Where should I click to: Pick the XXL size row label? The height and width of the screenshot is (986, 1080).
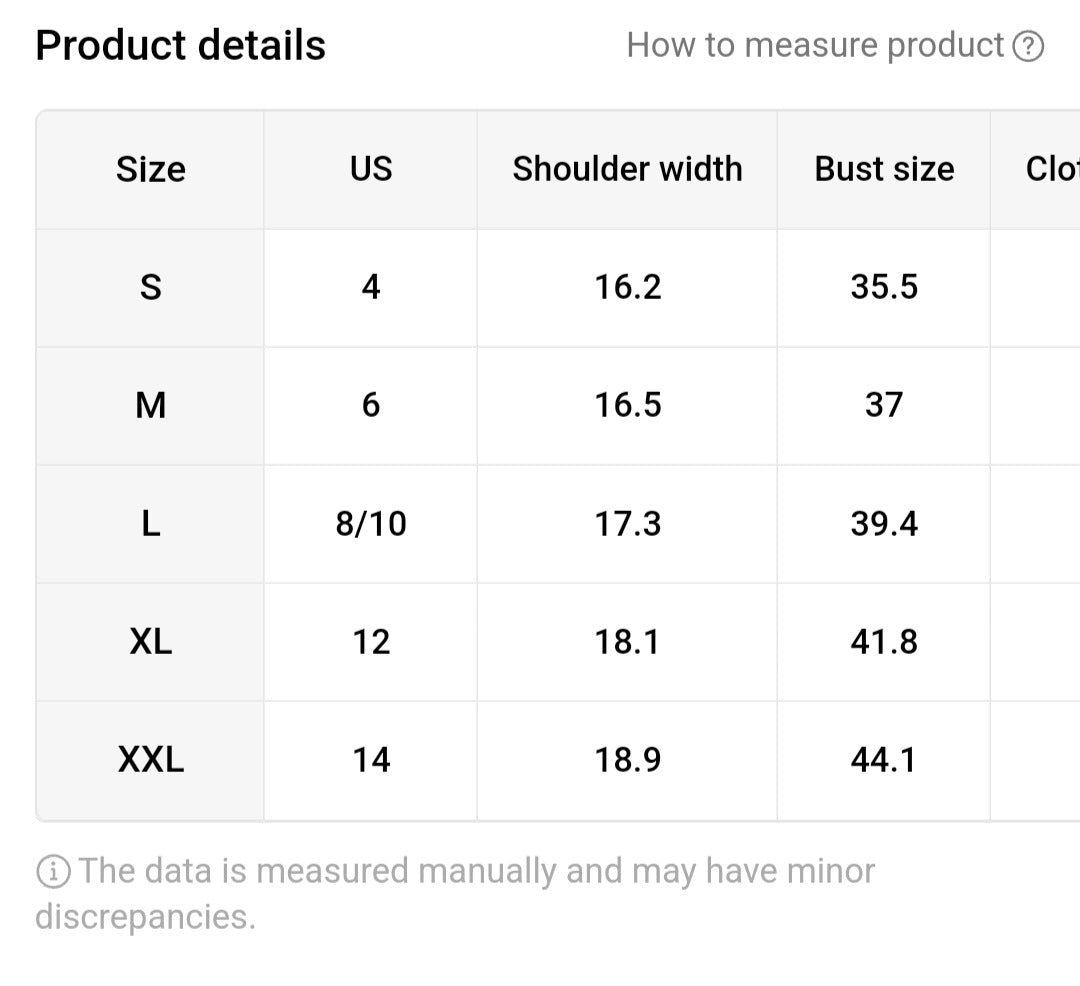click(x=150, y=760)
